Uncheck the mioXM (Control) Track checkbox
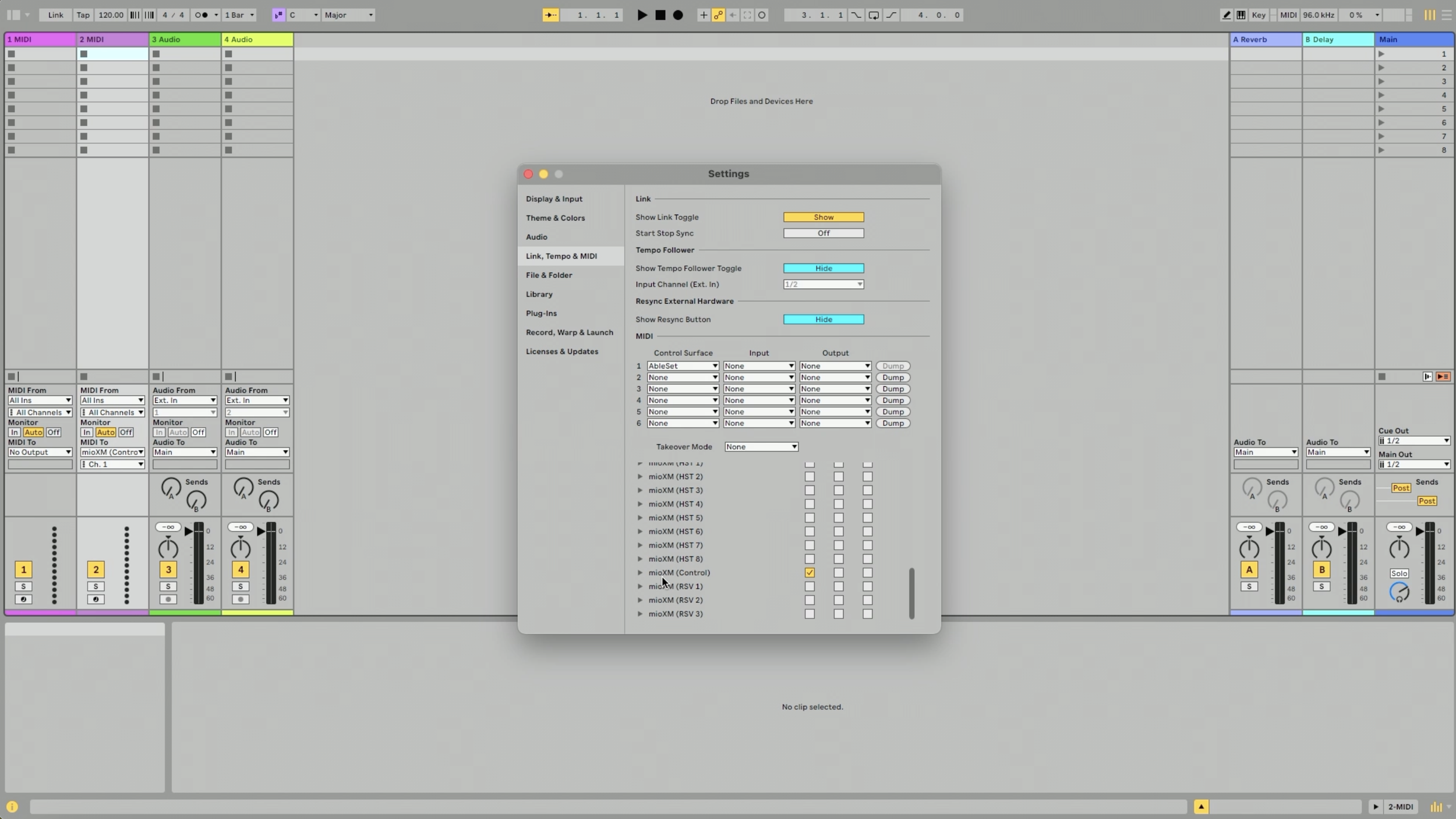 point(810,573)
